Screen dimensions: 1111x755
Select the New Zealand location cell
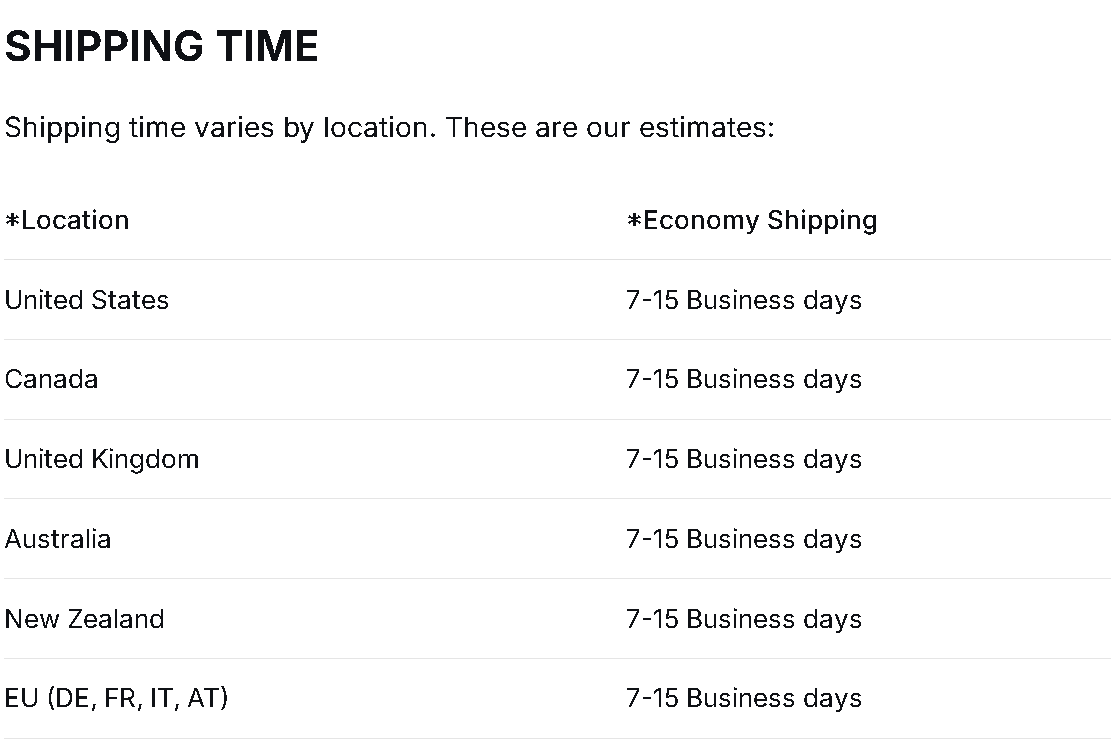click(84, 619)
